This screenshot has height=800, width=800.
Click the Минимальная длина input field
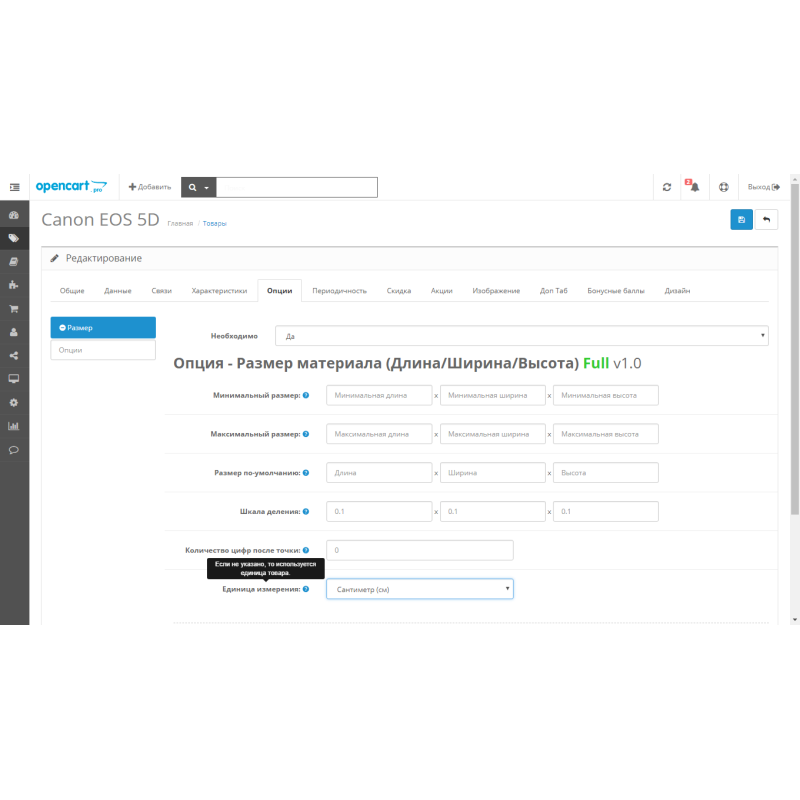click(x=379, y=395)
